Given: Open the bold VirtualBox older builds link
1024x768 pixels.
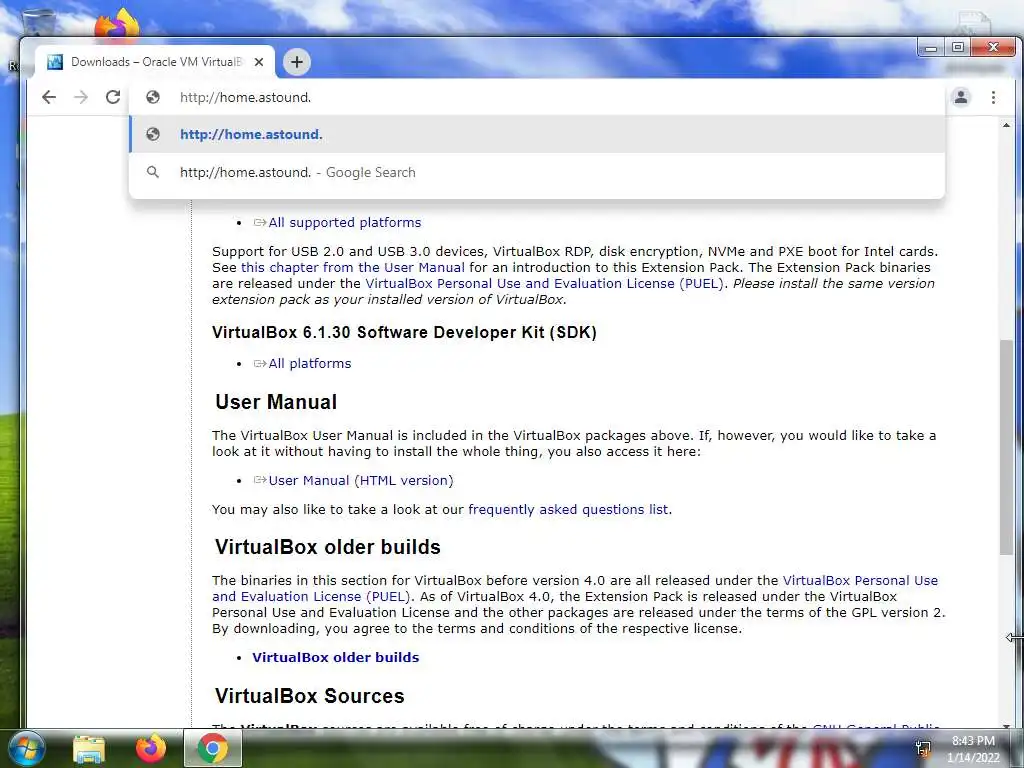Looking at the screenshot, I should [336, 658].
